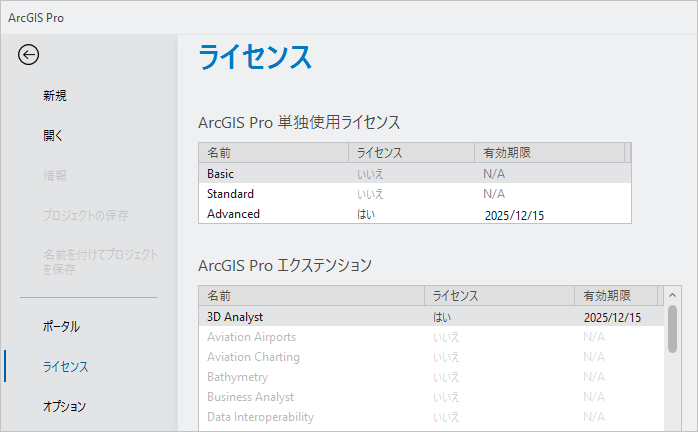
Task: Open the ポータル page
Action: [x=61, y=326]
